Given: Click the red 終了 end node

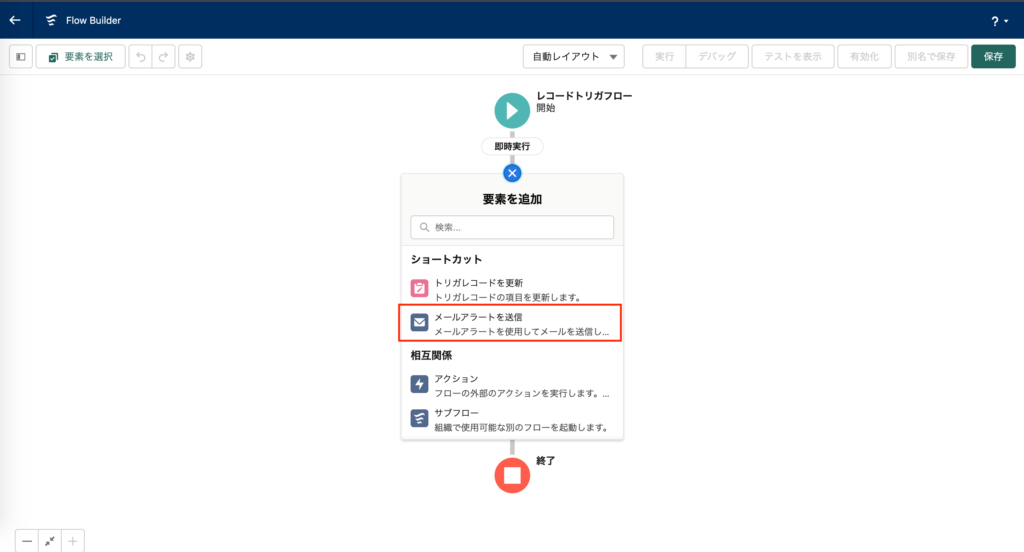Looking at the screenshot, I should click(x=512, y=474).
